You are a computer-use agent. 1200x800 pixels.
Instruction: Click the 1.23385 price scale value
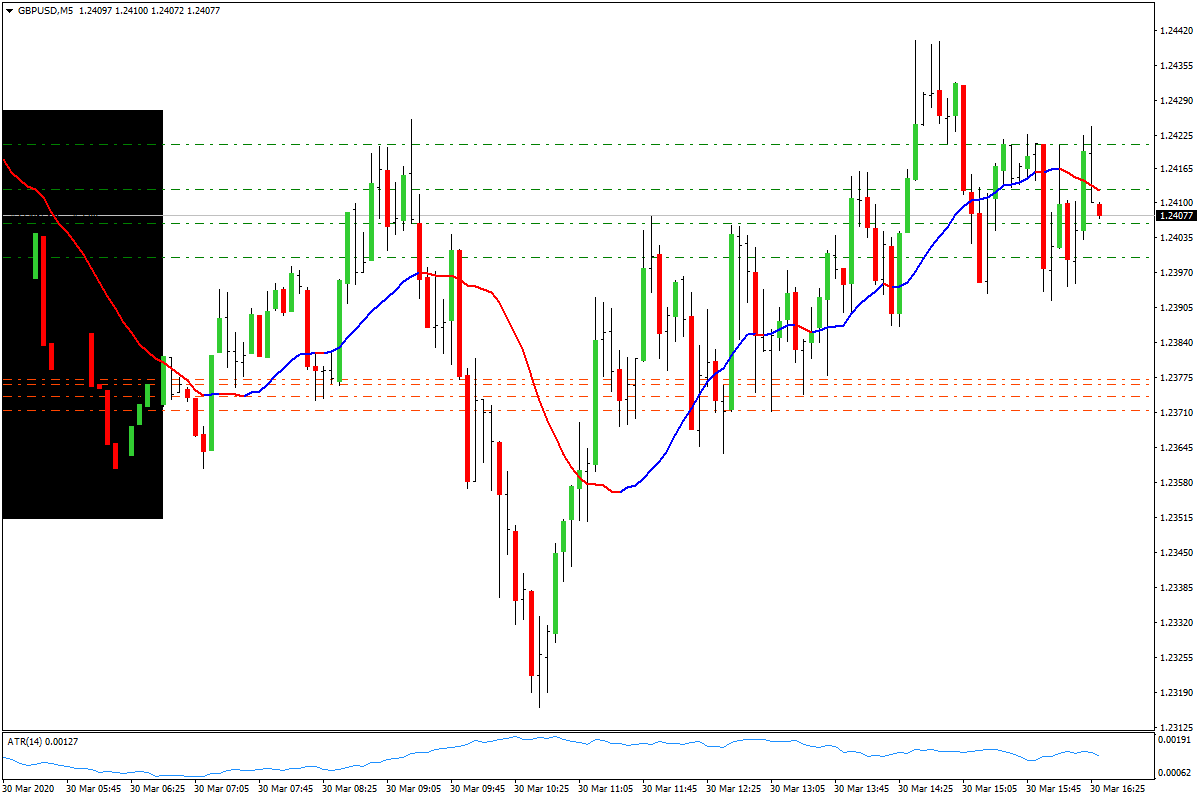point(1178,588)
